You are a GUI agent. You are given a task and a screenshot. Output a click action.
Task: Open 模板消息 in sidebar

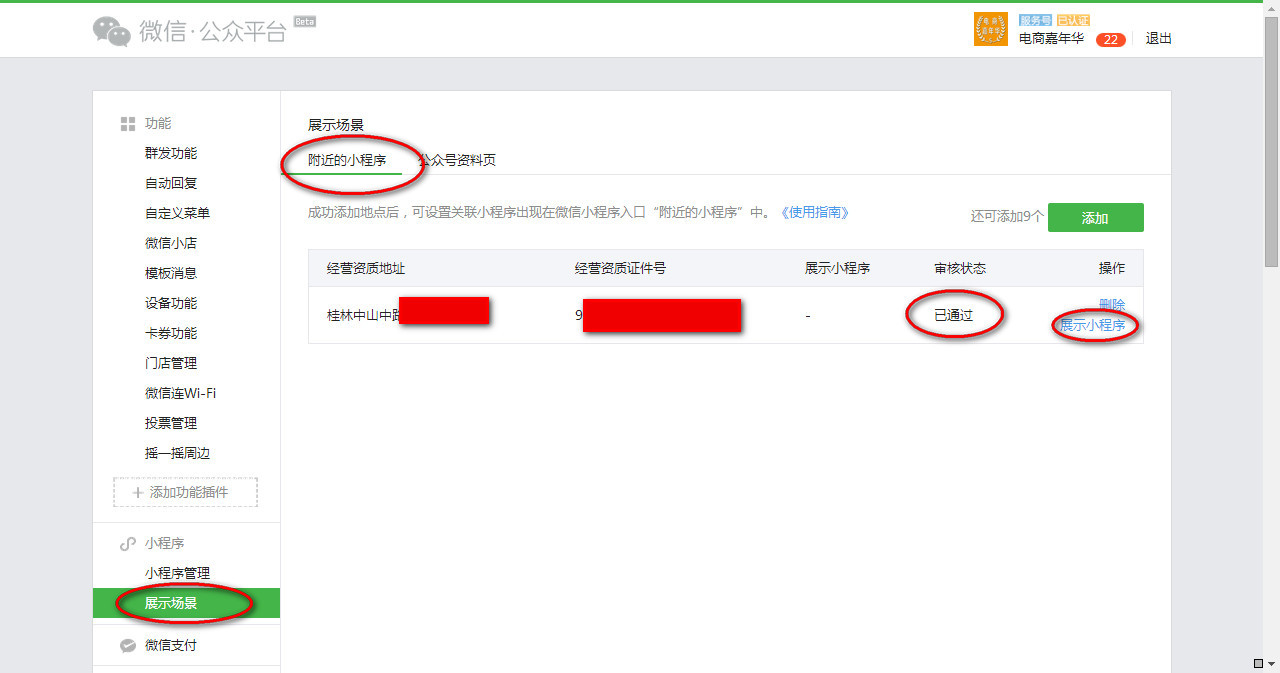click(171, 273)
